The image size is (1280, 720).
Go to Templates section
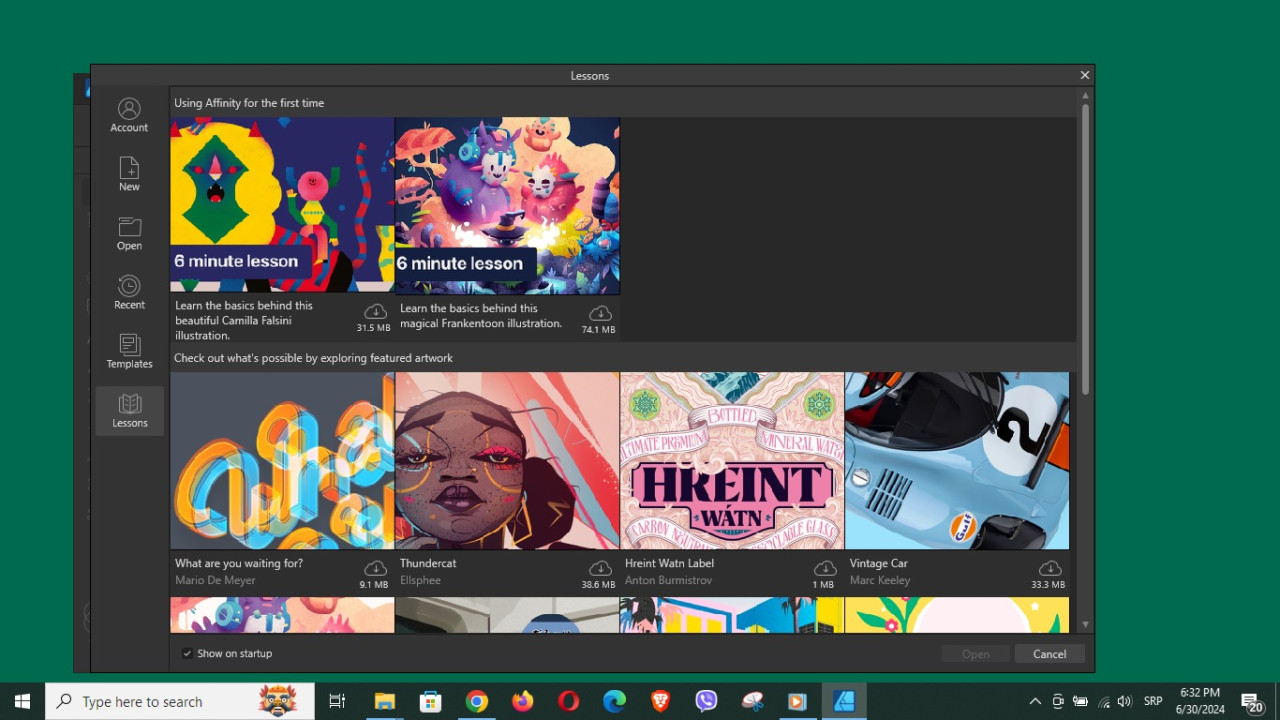coord(129,351)
